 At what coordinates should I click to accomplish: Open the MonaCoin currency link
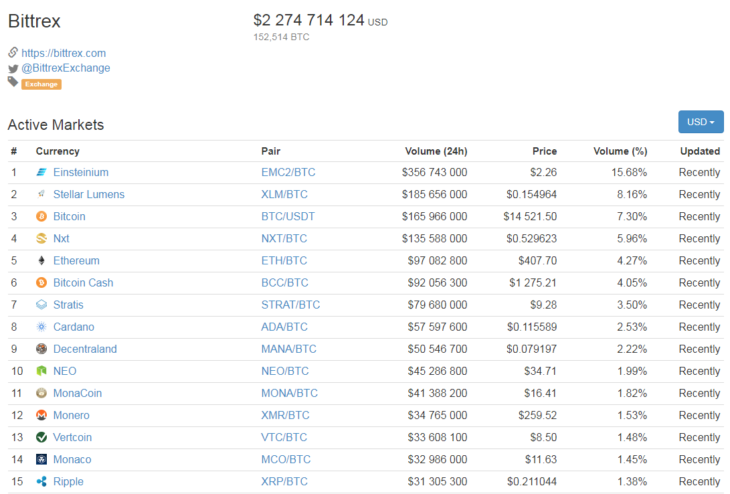(77, 393)
